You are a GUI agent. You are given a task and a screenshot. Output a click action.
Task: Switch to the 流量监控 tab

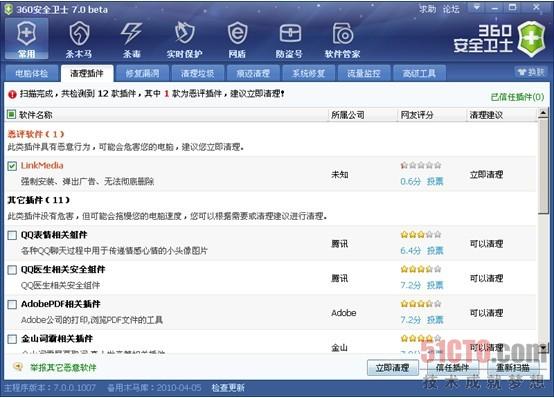[364, 73]
